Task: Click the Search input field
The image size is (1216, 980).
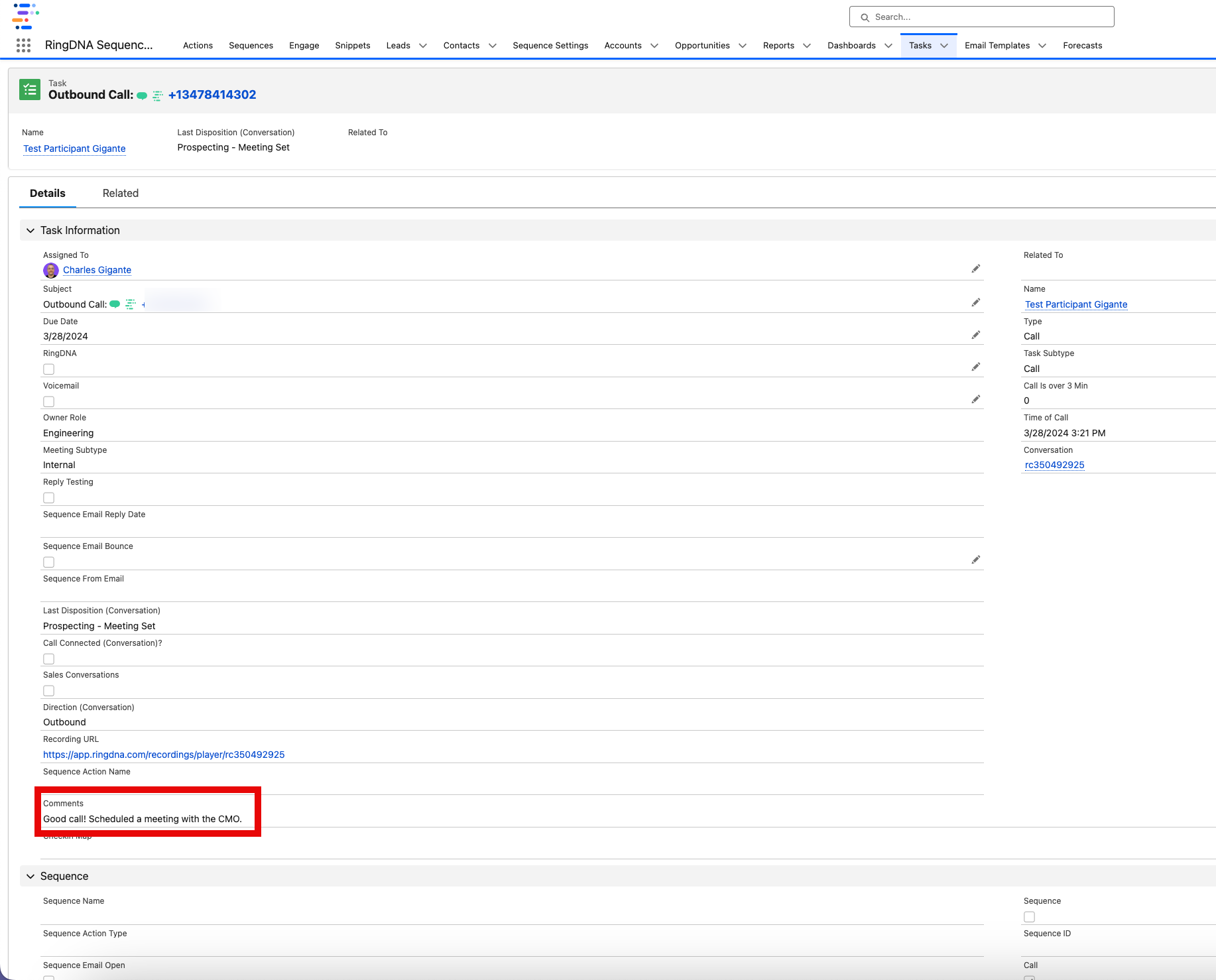Action: pyautogui.click(x=981, y=17)
